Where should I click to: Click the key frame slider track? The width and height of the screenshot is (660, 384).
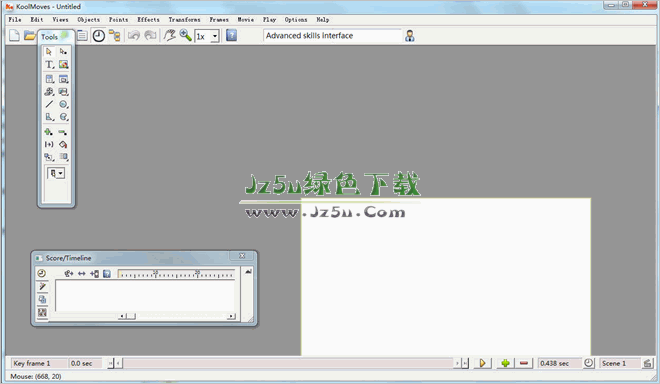287,363
